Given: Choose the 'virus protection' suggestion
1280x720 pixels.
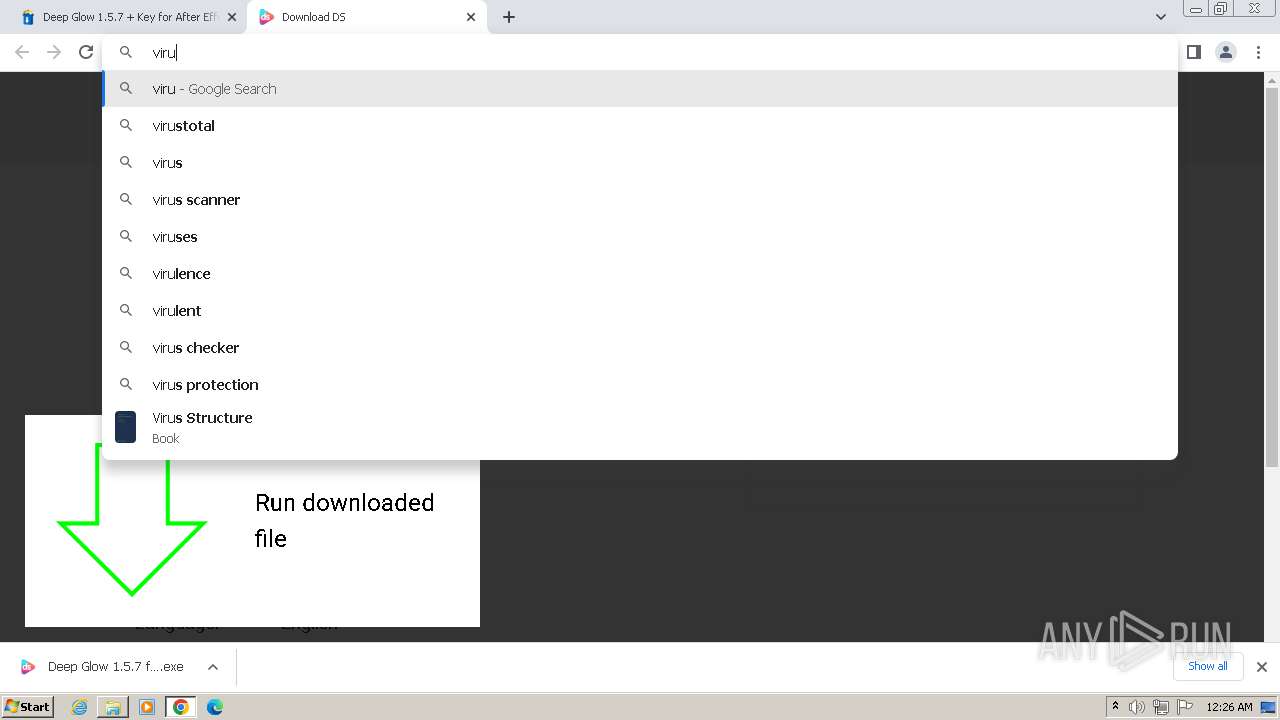Looking at the screenshot, I should pos(640,385).
